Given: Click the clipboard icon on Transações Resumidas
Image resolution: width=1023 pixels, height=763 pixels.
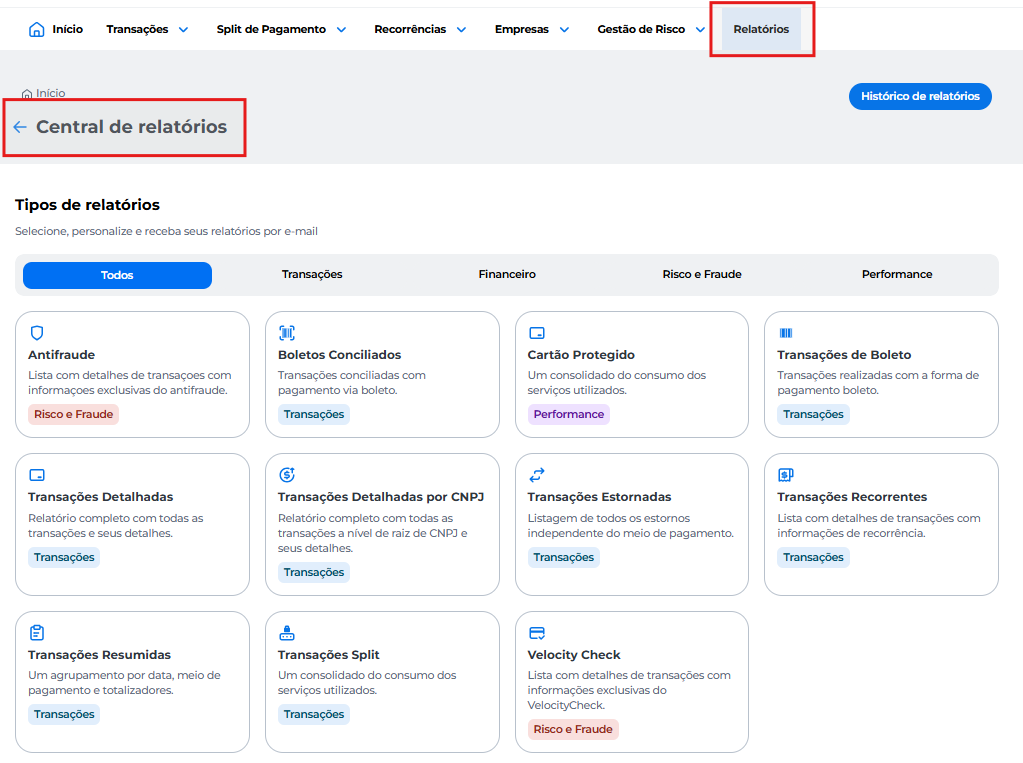Looking at the screenshot, I should pos(37,632).
